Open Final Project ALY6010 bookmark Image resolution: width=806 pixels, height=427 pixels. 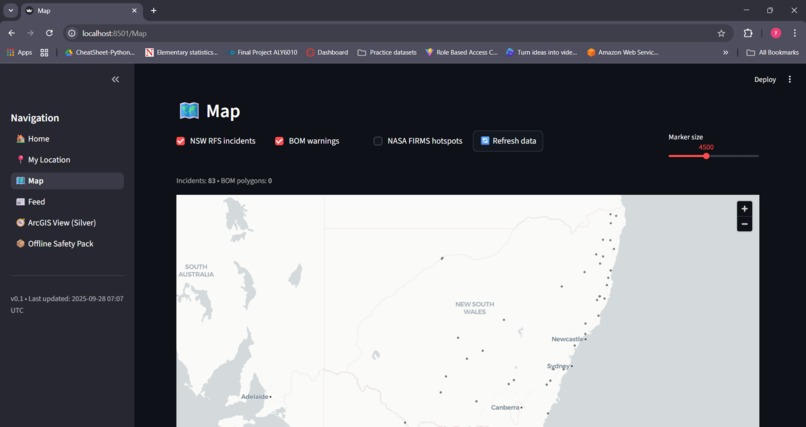[x=263, y=52]
